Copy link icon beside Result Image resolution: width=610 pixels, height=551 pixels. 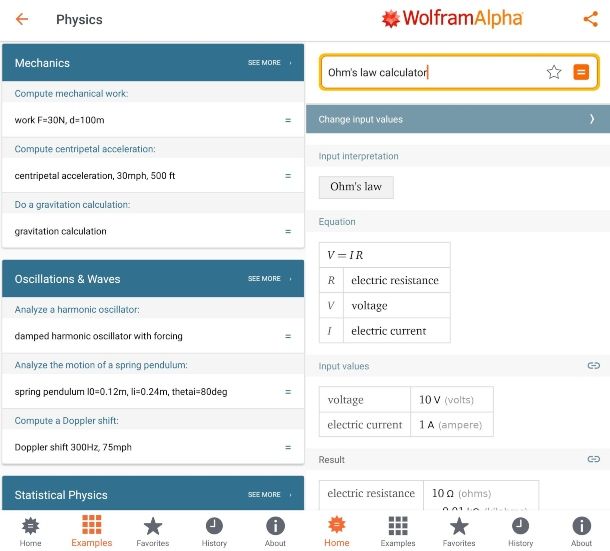(x=593, y=459)
